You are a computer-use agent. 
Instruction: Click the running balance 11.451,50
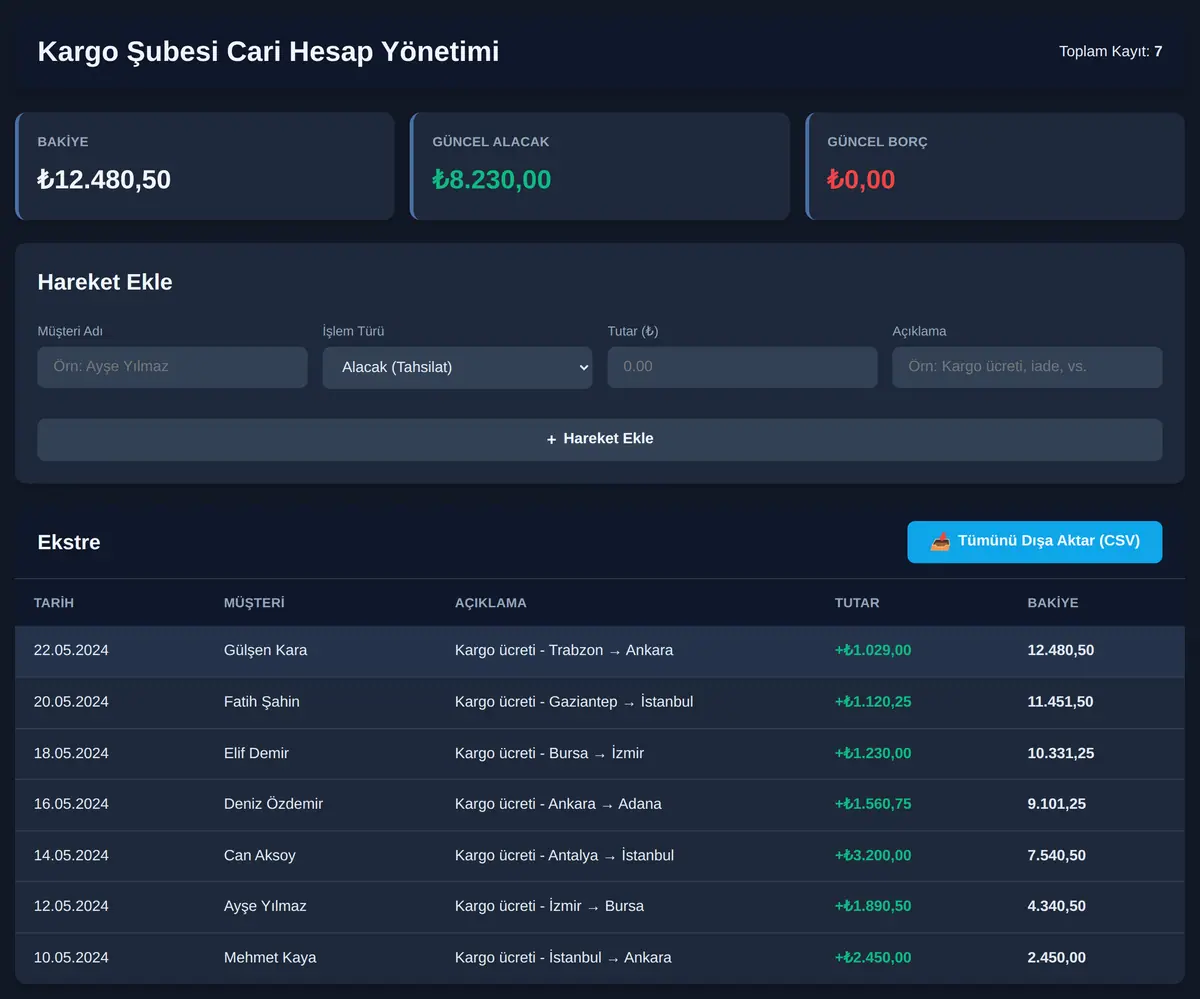[x=1061, y=702]
